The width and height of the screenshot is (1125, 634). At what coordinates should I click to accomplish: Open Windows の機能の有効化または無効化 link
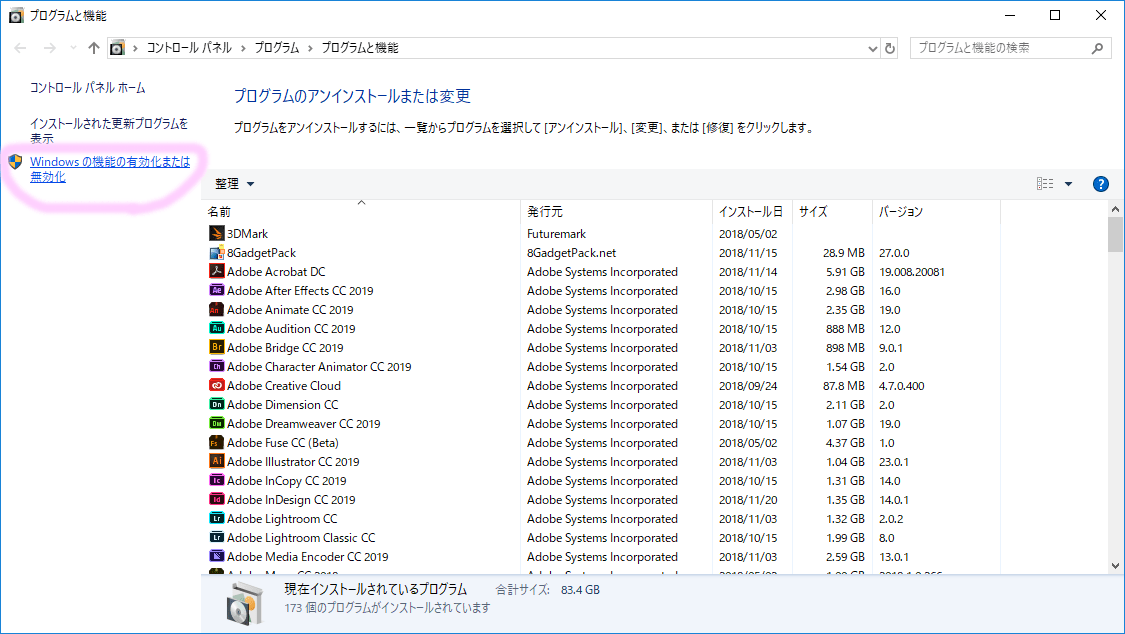click(110, 169)
